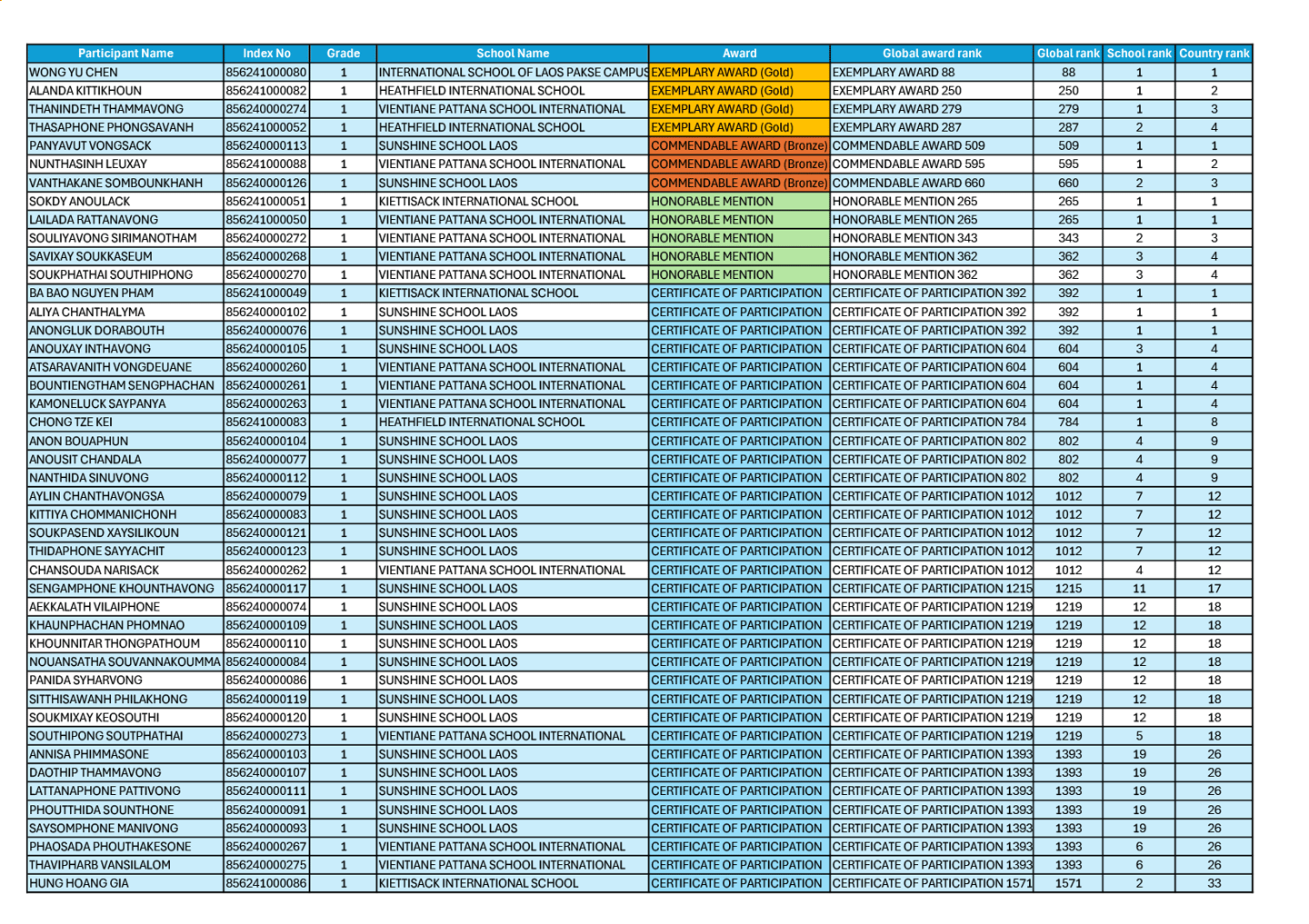Screen dimensions: 1309x924
Task: Select index number 856240000275
Action: (x=267, y=865)
